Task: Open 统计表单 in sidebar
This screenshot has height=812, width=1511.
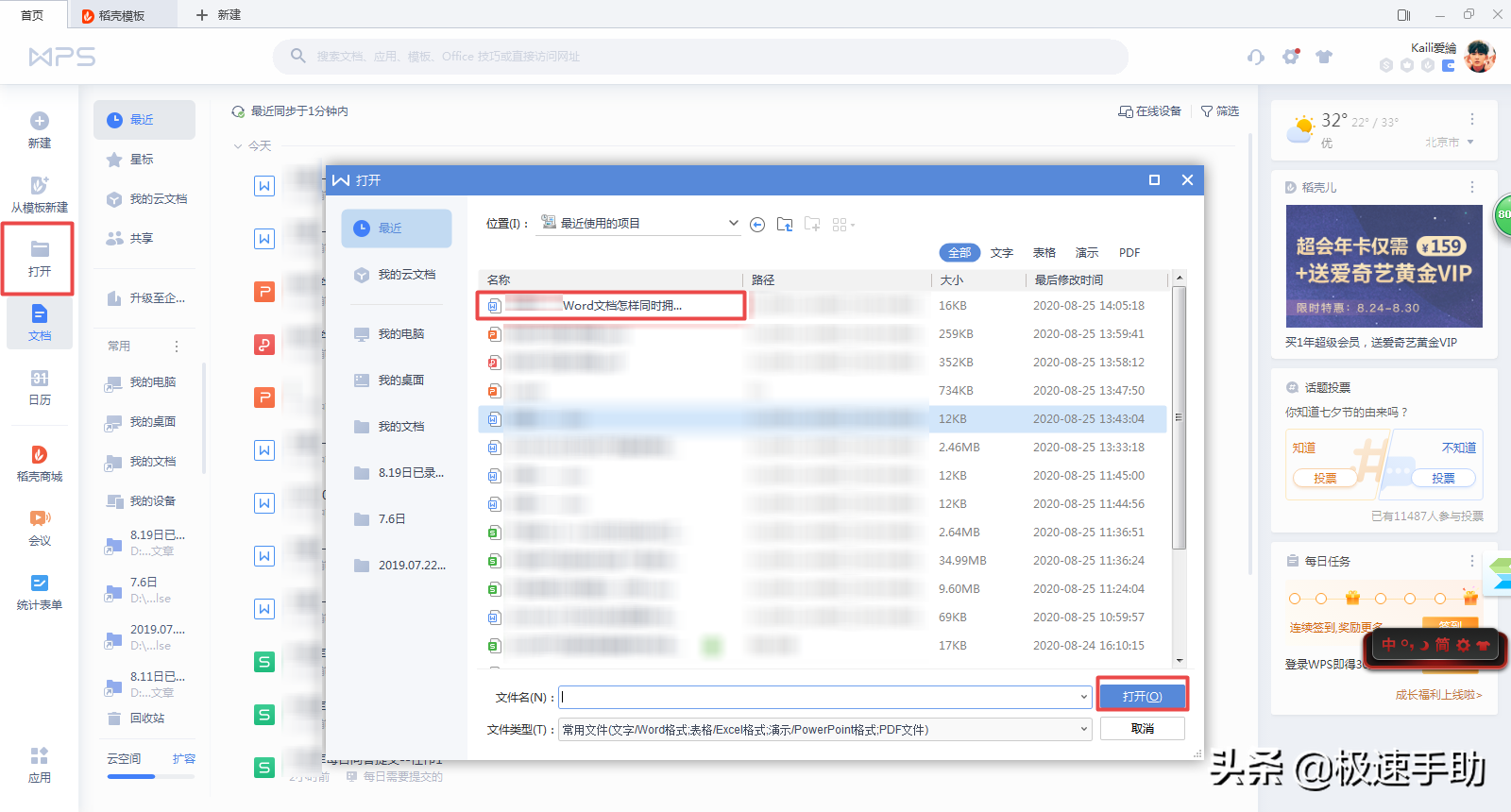Action: click(x=40, y=592)
